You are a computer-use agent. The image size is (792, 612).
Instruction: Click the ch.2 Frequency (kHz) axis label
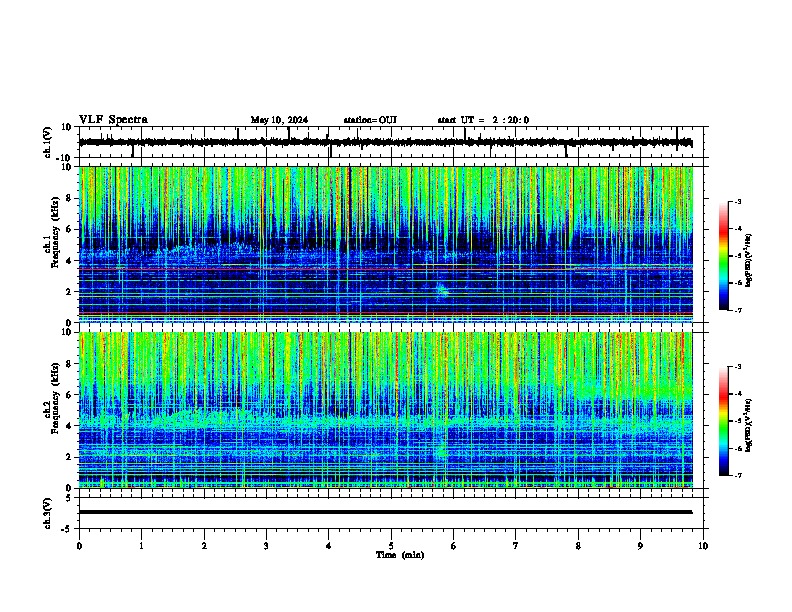click(52, 398)
